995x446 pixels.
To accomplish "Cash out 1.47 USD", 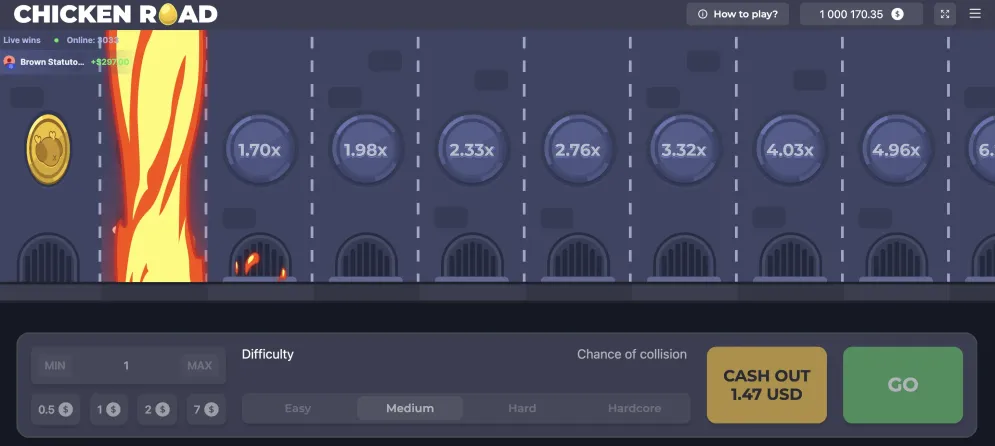I will 767,385.
